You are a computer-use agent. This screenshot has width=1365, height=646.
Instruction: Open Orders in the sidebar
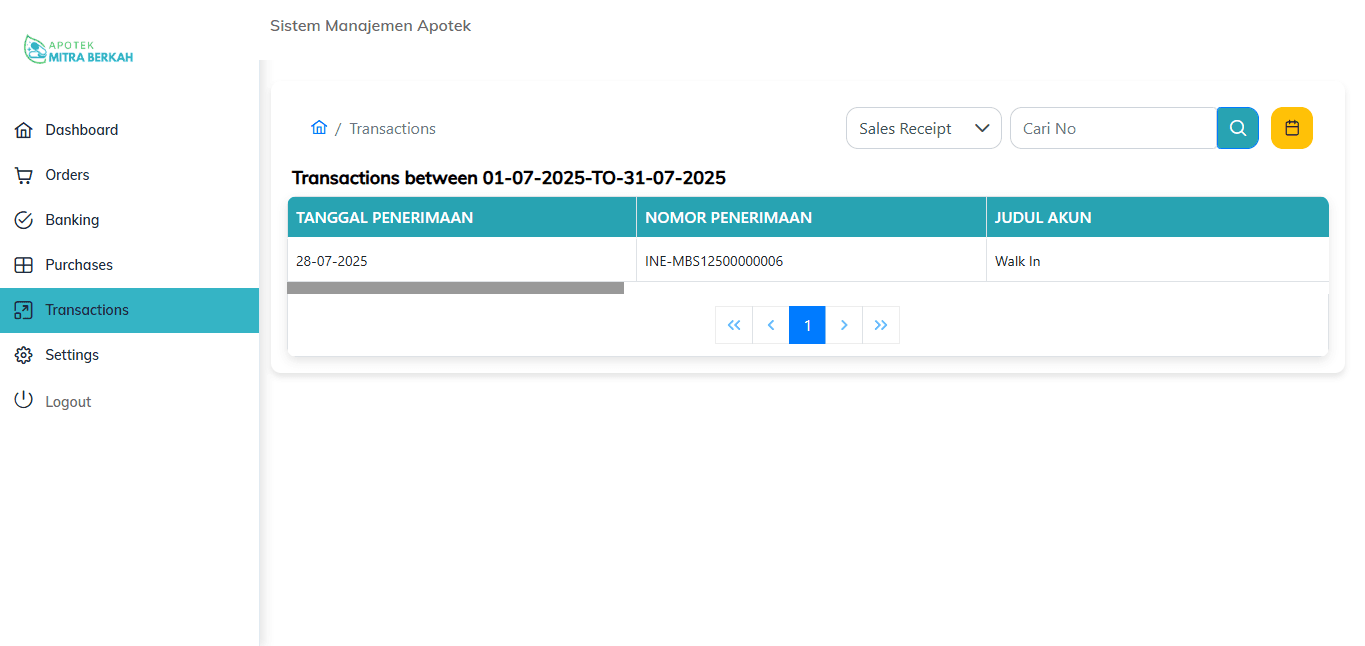pos(67,175)
